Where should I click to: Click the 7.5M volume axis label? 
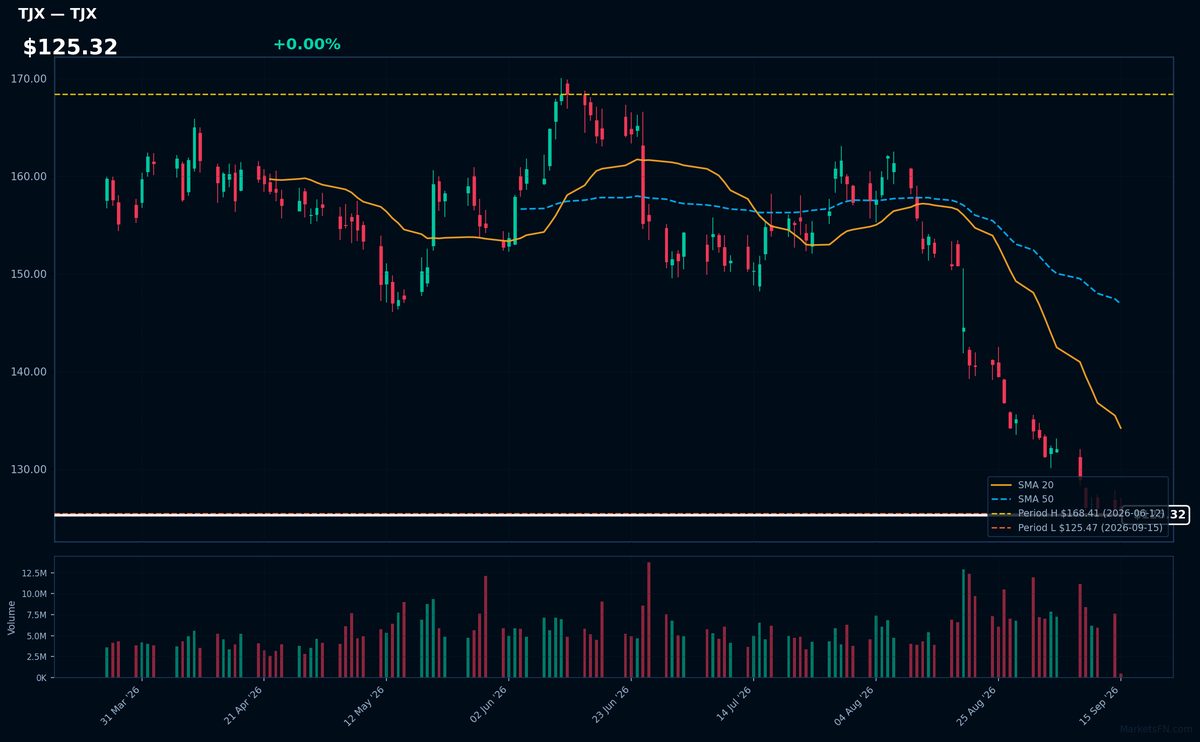click(x=35, y=615)
